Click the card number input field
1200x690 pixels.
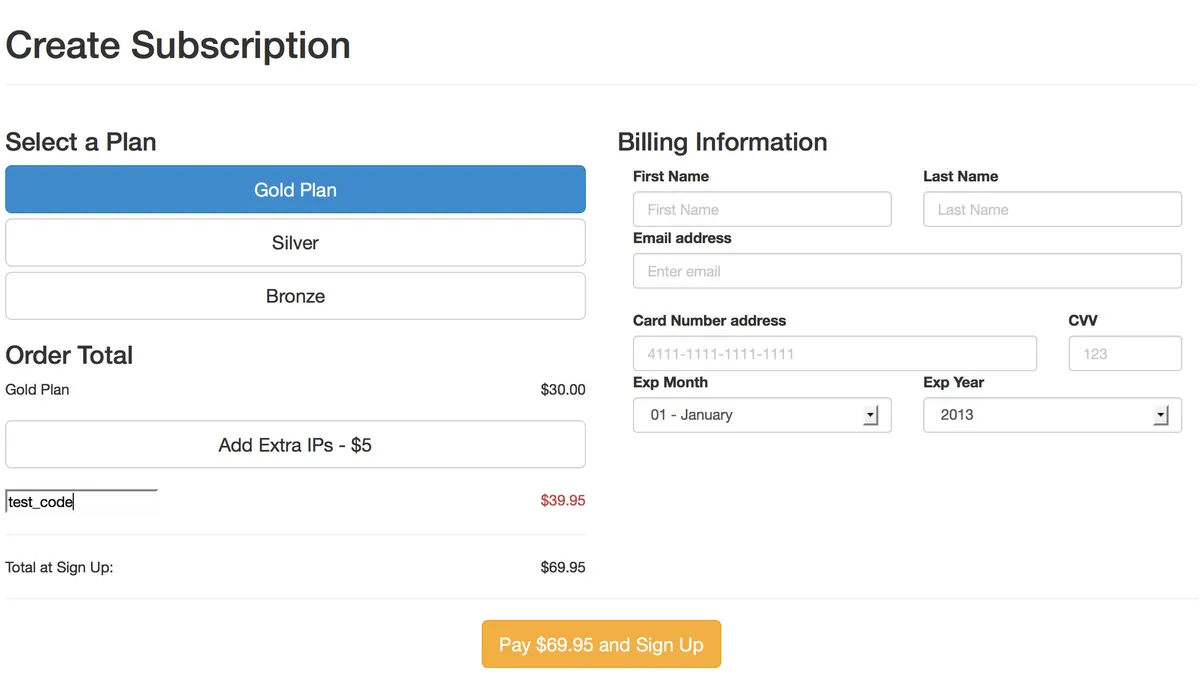[x=835, y=354]
